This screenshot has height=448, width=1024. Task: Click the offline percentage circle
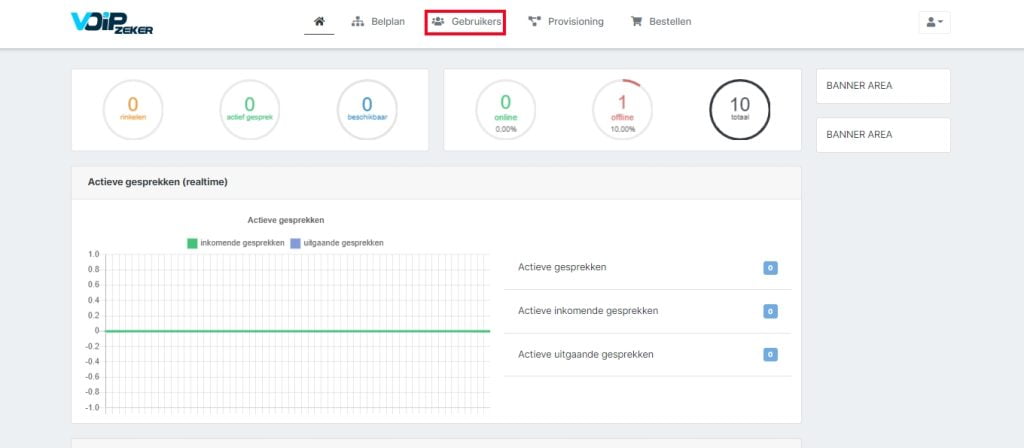point(622,110)
